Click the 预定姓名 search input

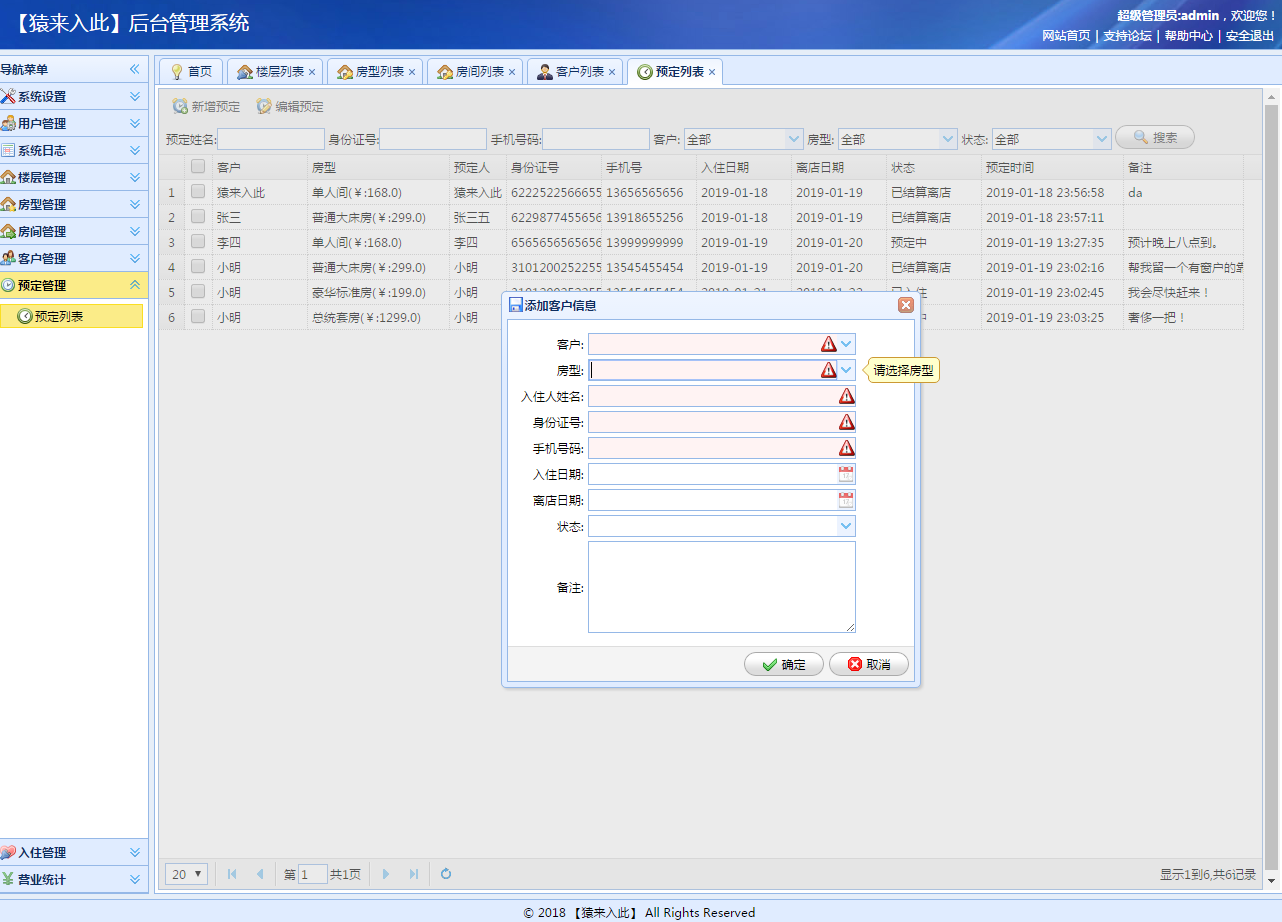click(x=271, y=139)
